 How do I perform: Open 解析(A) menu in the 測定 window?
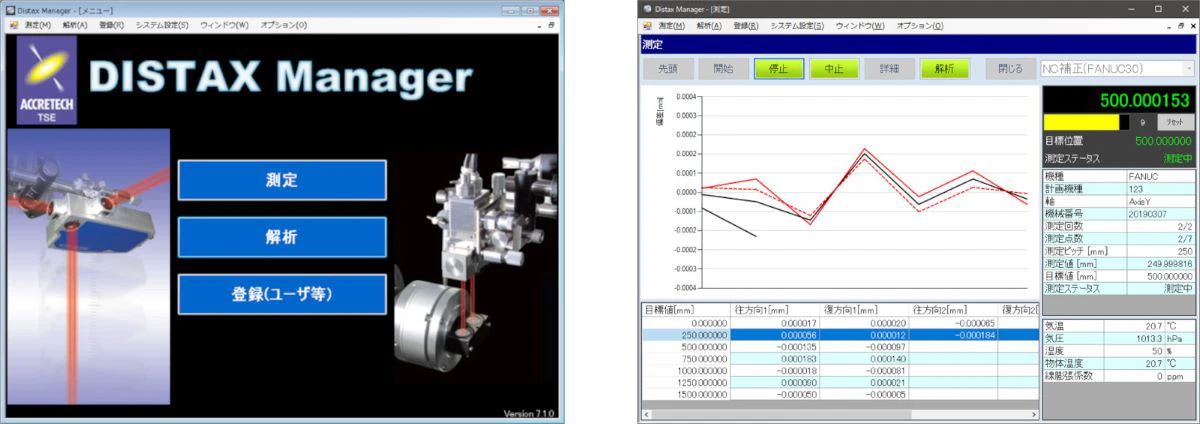click(x=709, y=24)
